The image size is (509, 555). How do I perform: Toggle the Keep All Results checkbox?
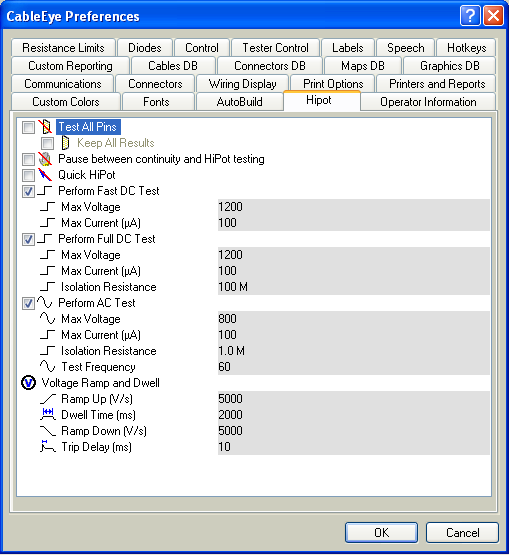click(x=47, y=143)
